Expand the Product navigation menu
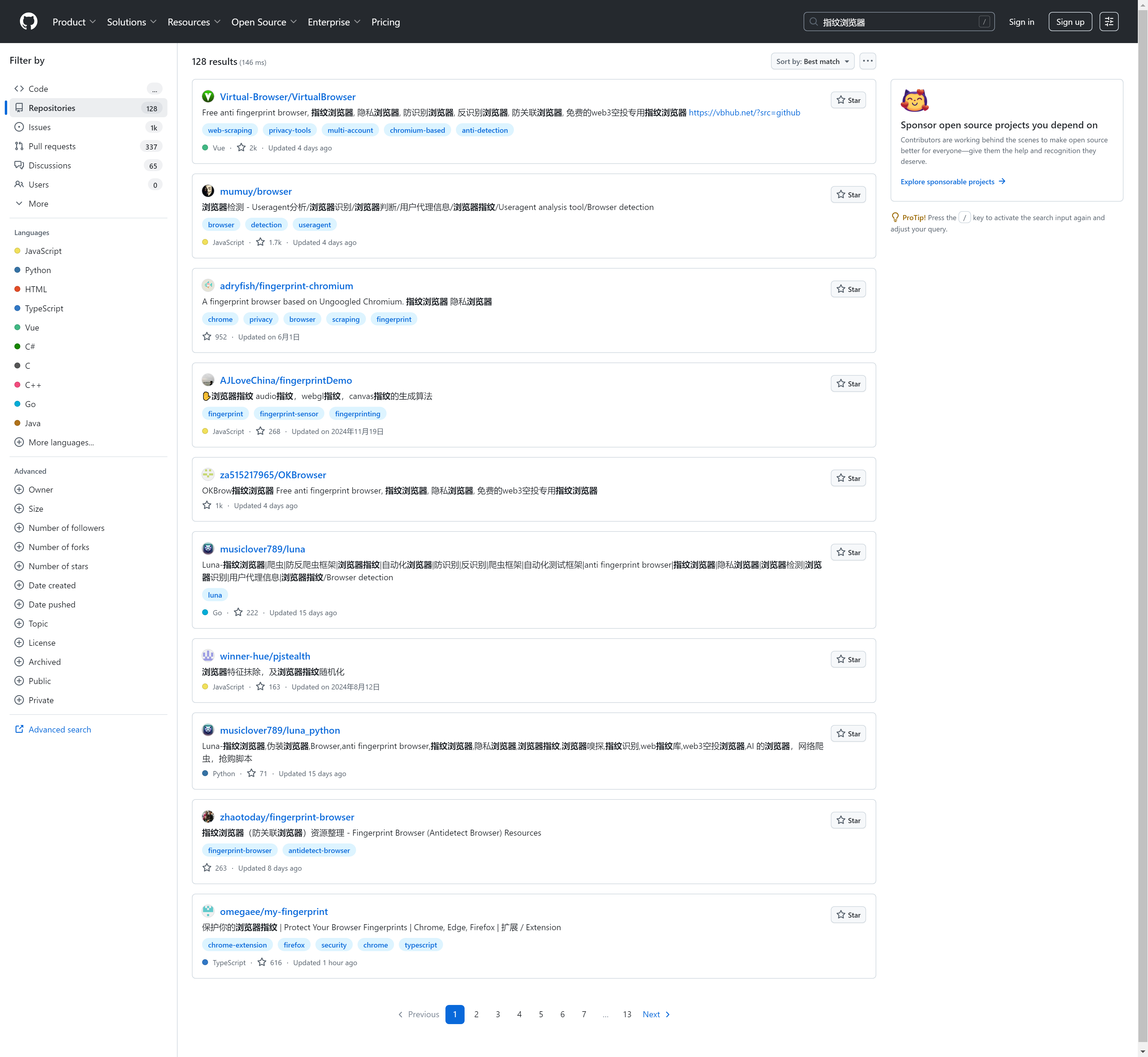The height and width of the screenshot is (1057, 1148). (74, 22)
